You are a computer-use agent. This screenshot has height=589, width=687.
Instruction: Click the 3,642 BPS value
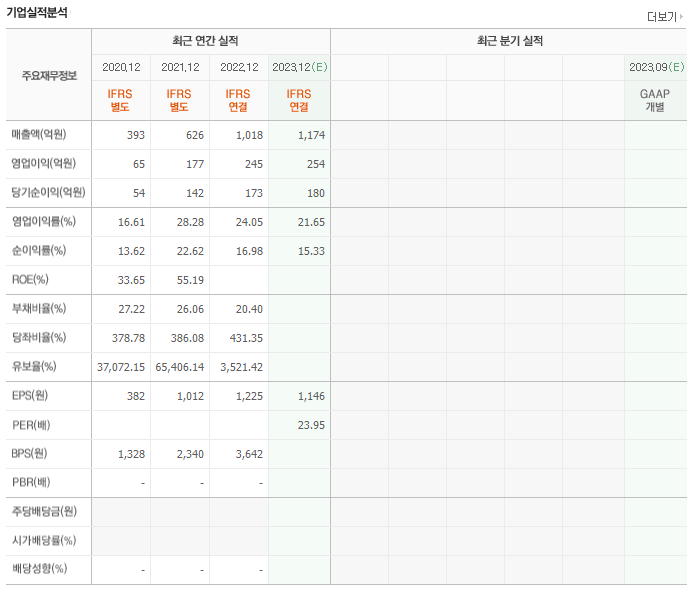[249, 454]
